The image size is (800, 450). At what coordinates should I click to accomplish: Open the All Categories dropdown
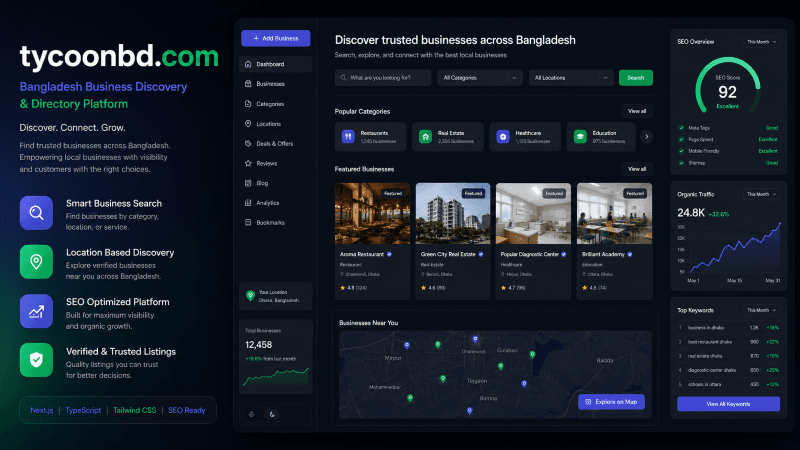[480, 78]
